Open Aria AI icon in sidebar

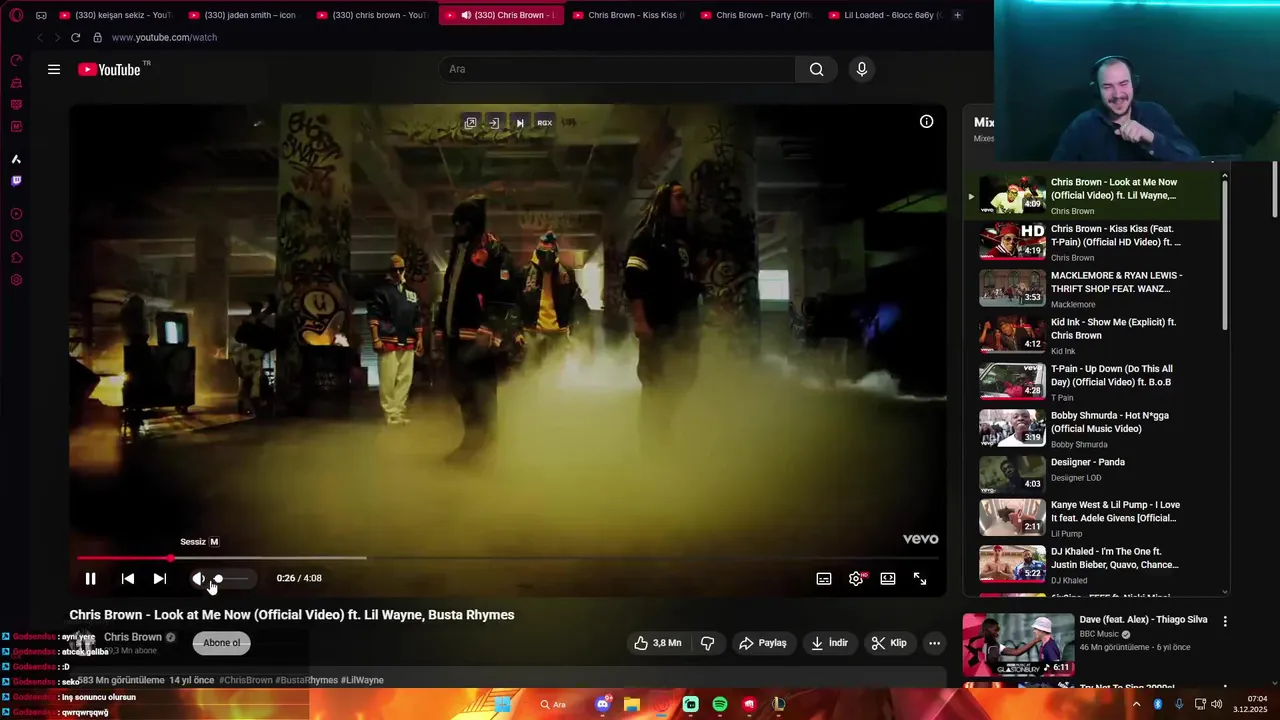coord(16,159)
